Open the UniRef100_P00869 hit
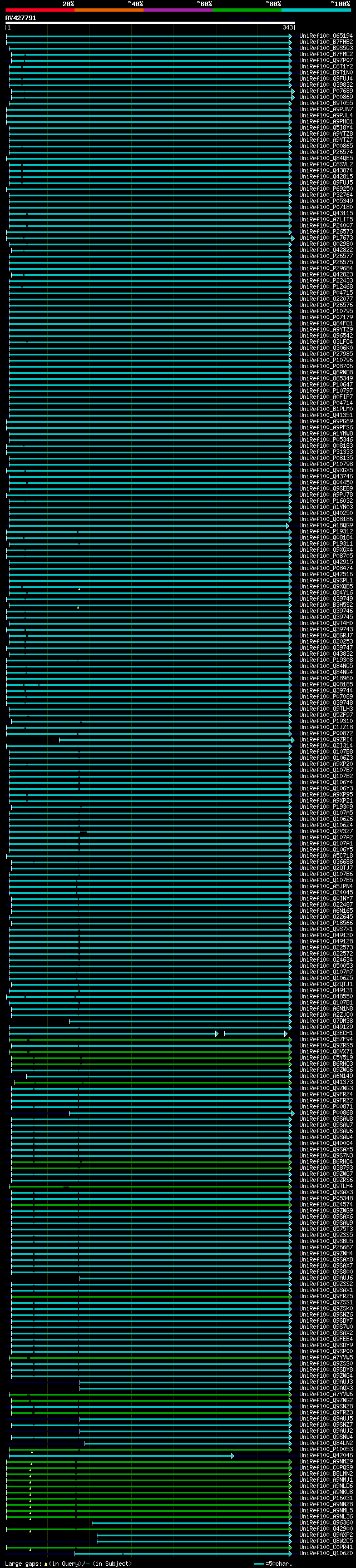The width and height of the screenshot is (356, 1568). 325,97
